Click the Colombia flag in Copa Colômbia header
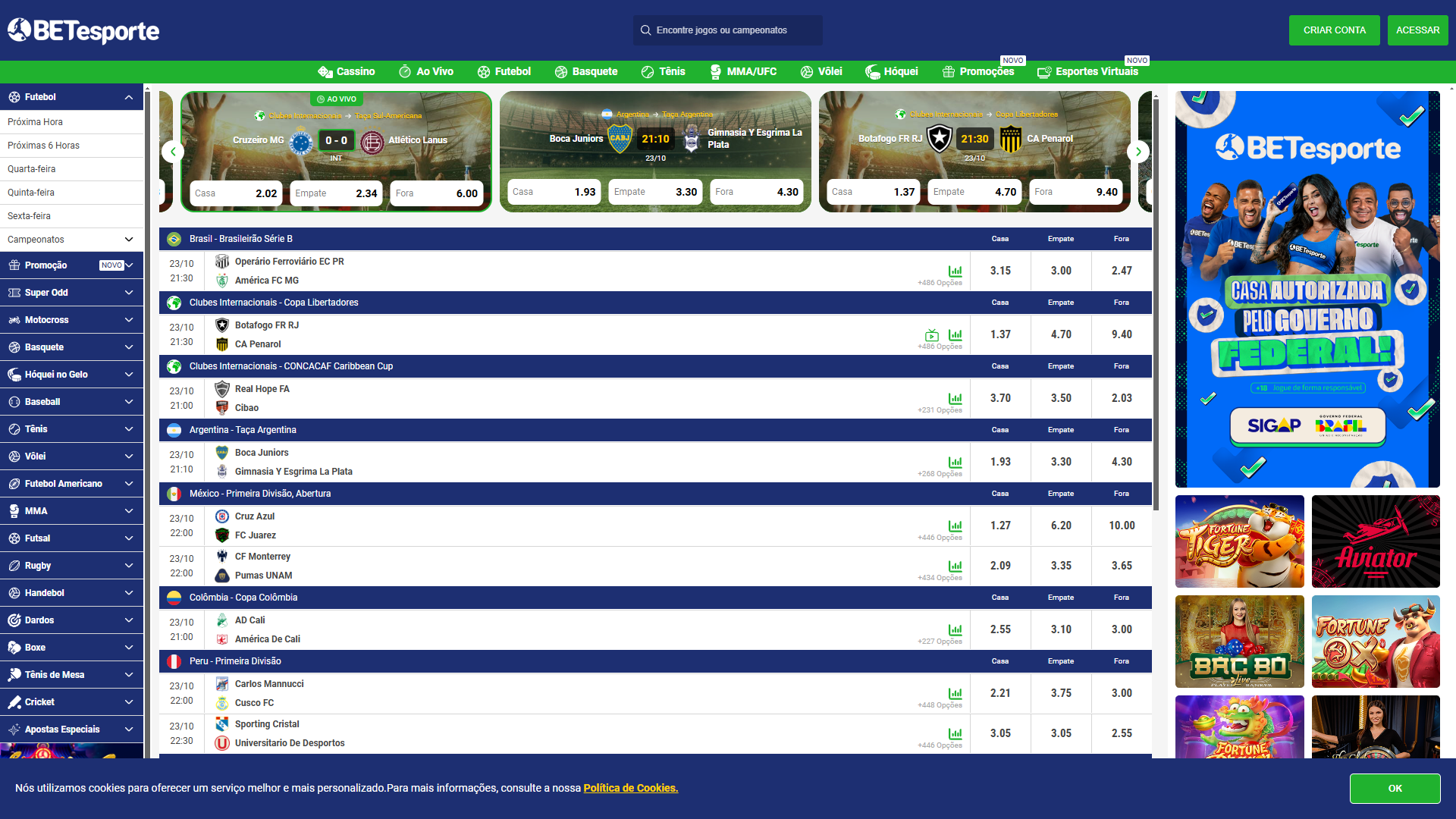The width and height of the screenshot is (1456, 819). coord(174,598)
